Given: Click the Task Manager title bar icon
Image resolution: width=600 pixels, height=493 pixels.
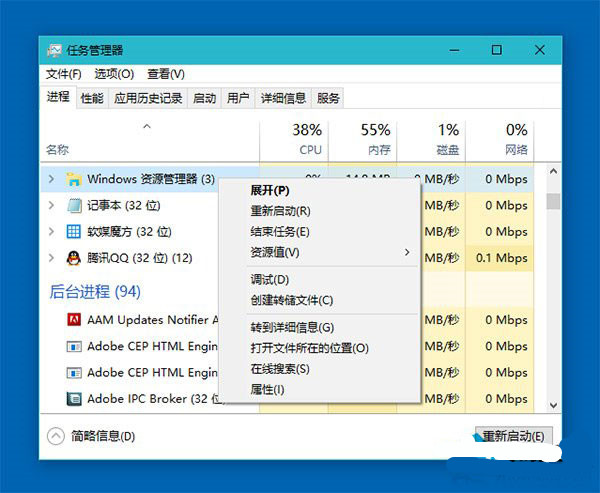Looking at the screenshot, I should [x=54, y=50].
